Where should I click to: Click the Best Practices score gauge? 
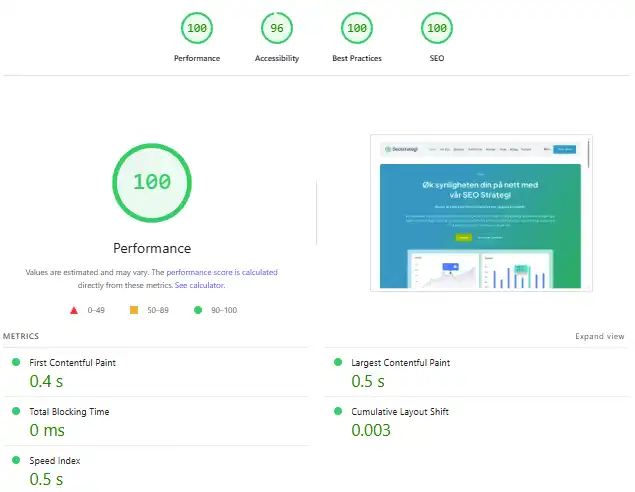[357, 28]
